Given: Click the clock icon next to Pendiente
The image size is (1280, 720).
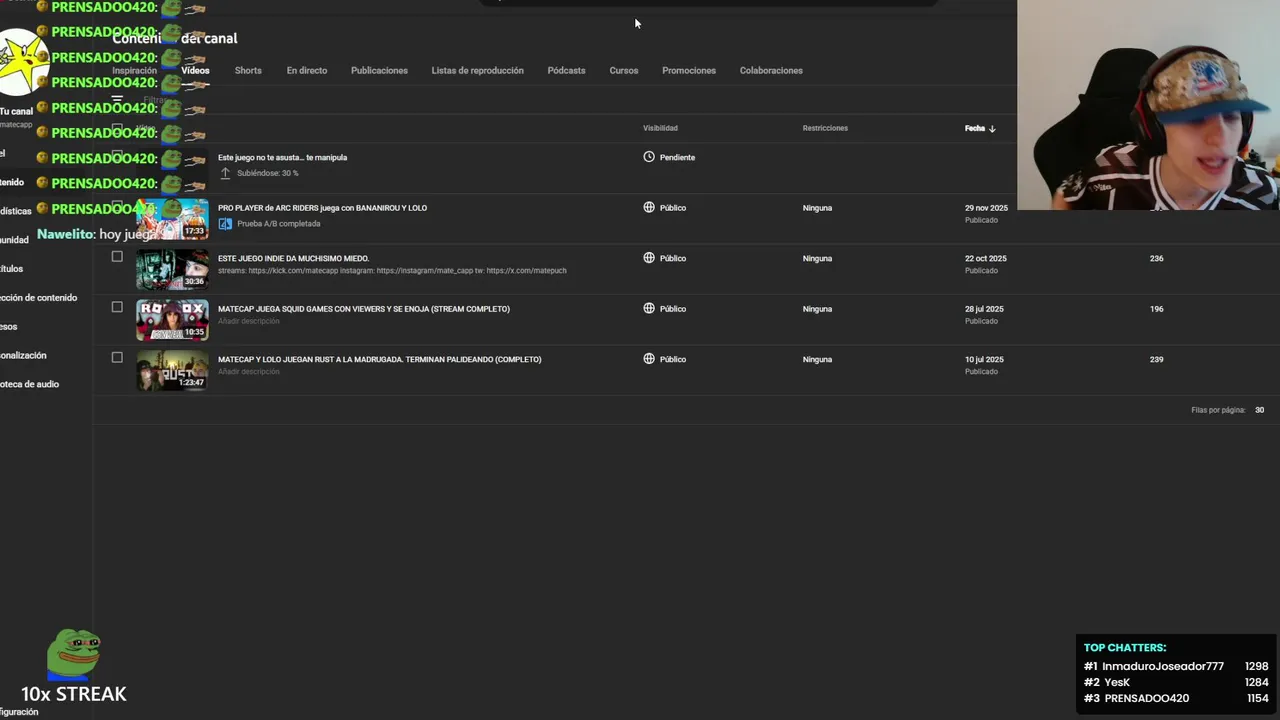Looking at the screenshot, I should point(649,157).
